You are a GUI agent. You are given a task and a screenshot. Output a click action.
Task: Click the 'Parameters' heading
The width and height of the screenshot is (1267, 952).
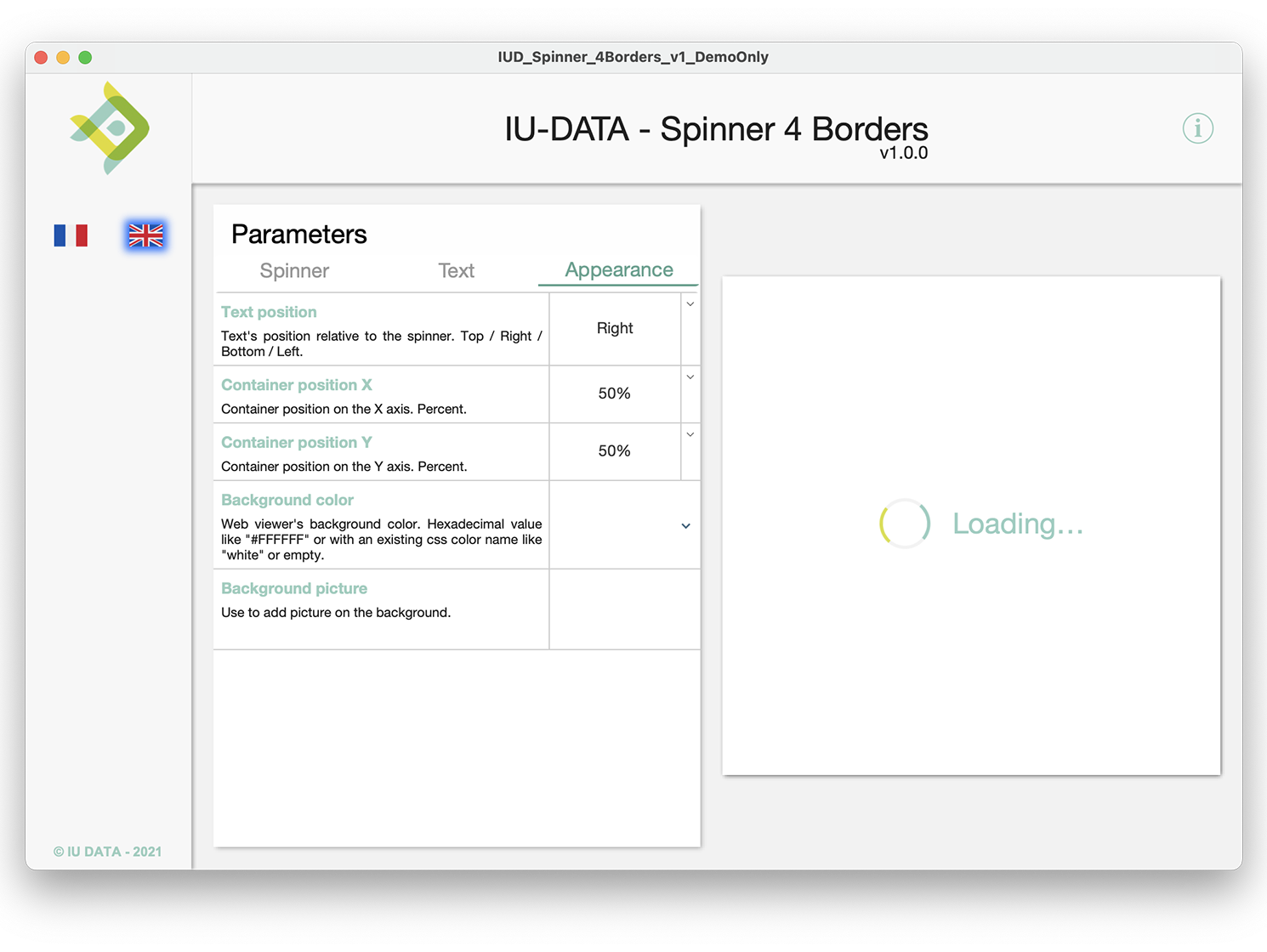(x=299, y=234)
